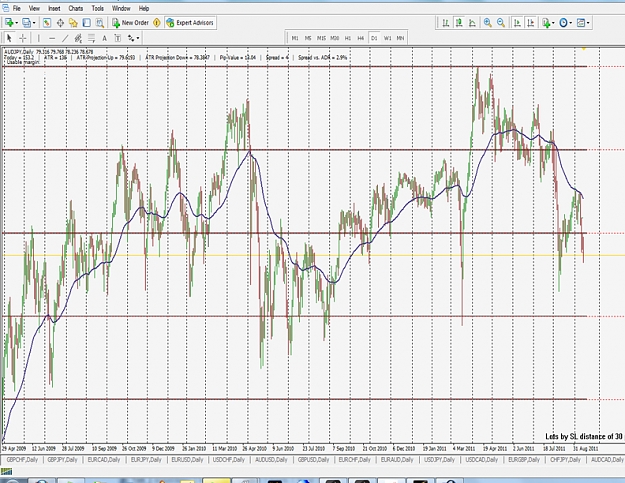625x483 pixels.
Task: Open the New Chart dropdown arrow
Action: click(16, 23)
